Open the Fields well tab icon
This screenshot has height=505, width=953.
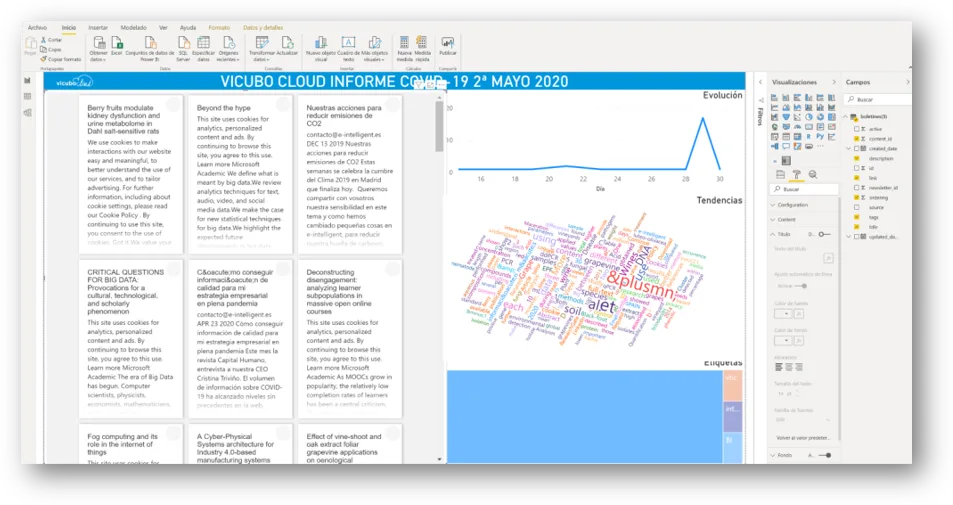[780, 175]
